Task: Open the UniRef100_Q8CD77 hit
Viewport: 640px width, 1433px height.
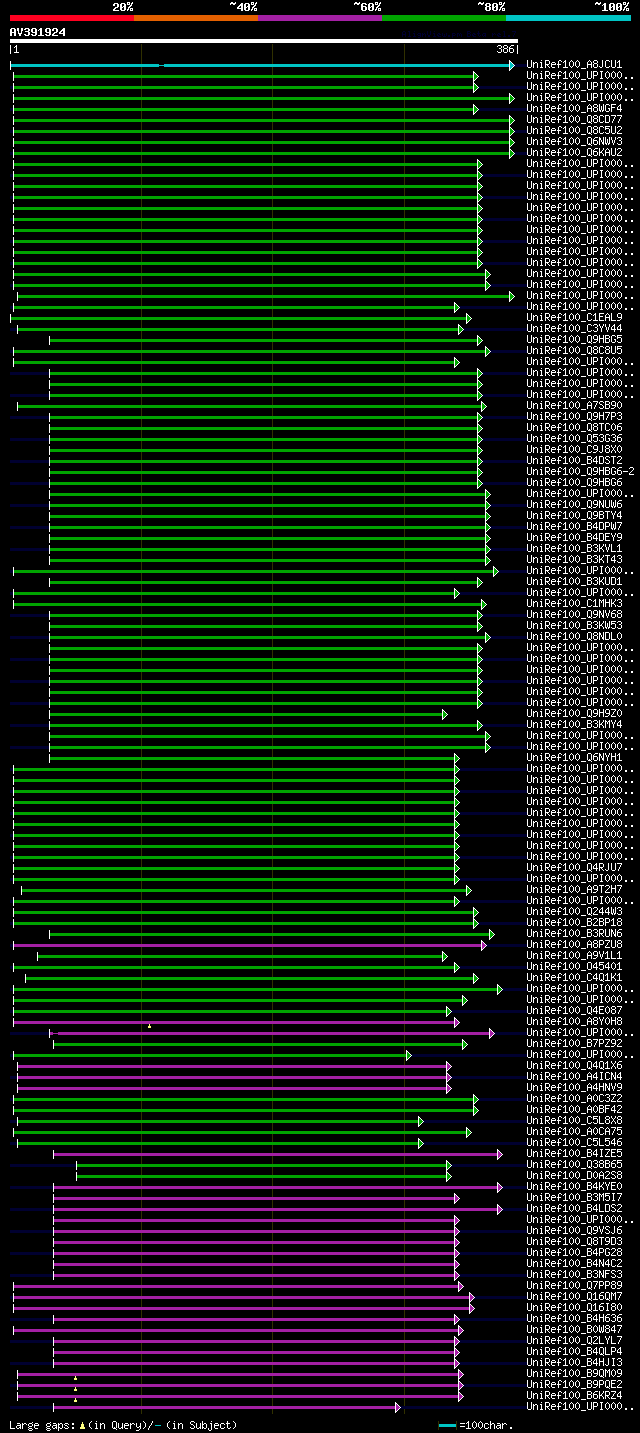Action: coord(575,120)
